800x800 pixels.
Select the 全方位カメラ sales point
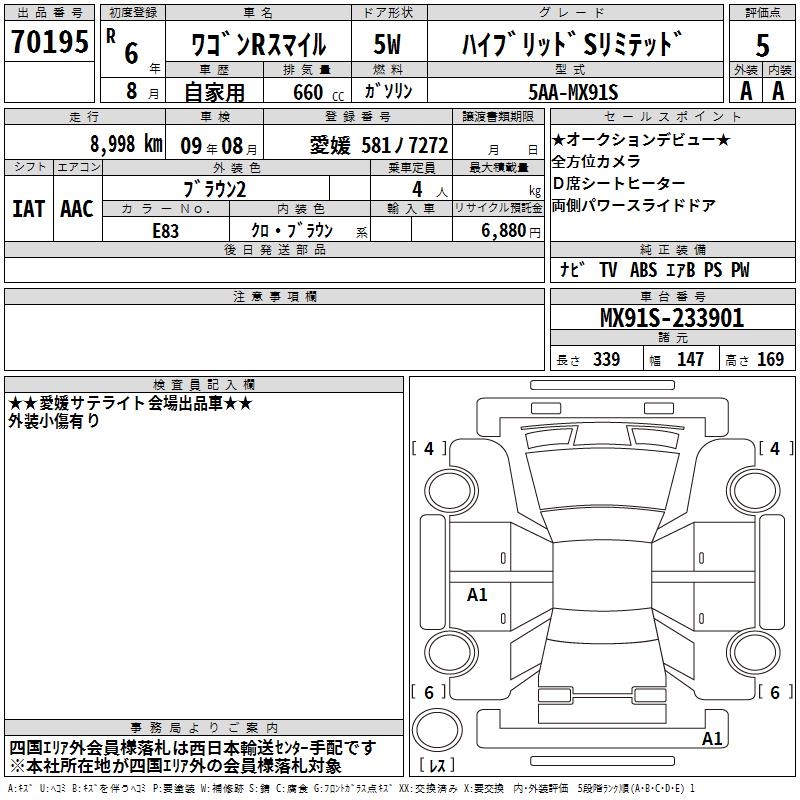click(596, 161)
